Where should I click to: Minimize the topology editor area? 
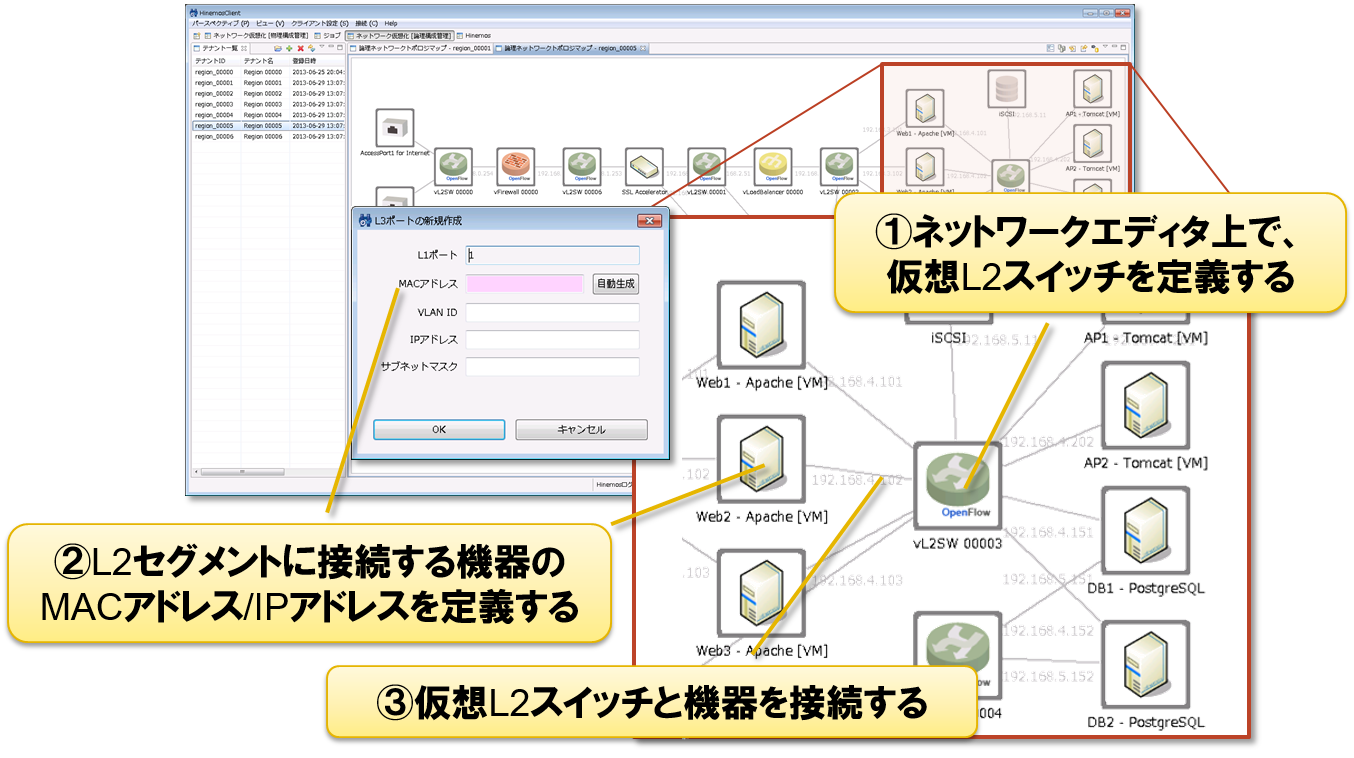click(x=1114, y=46)
